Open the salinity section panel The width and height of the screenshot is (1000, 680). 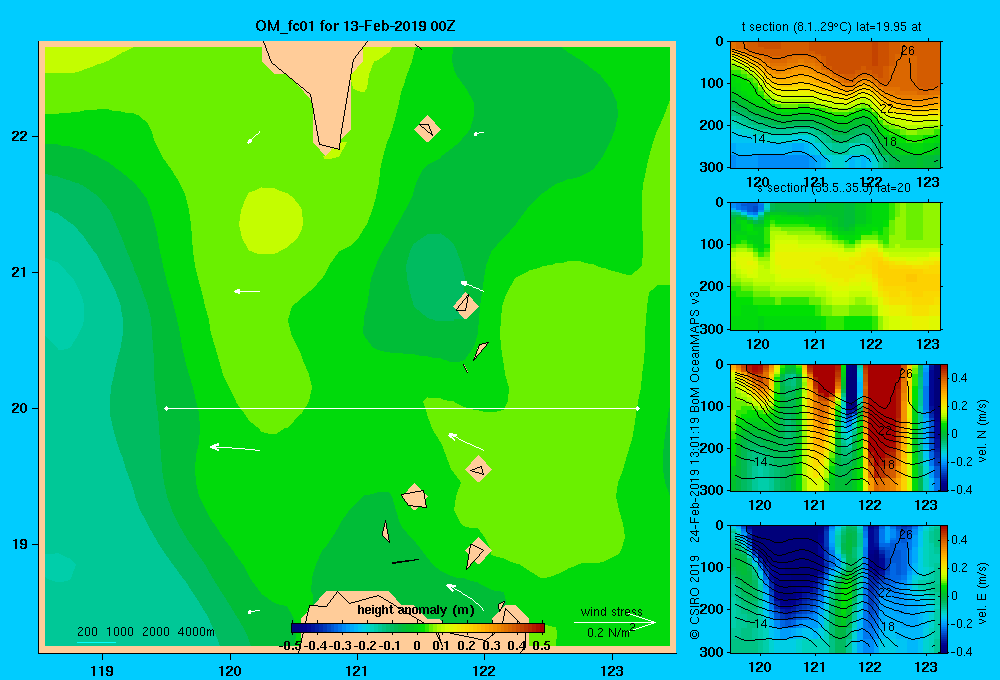point(835,266)
